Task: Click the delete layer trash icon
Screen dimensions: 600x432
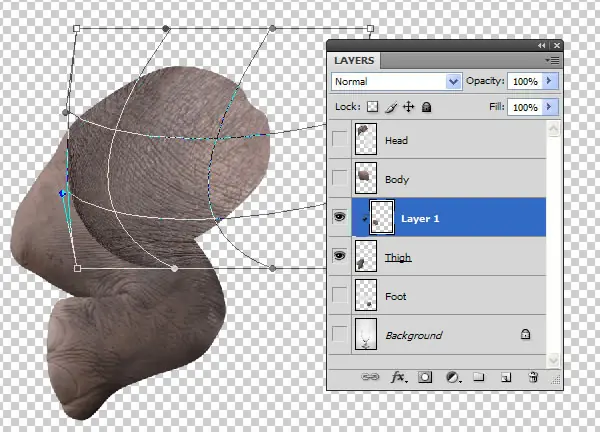Action: (533, 377)
